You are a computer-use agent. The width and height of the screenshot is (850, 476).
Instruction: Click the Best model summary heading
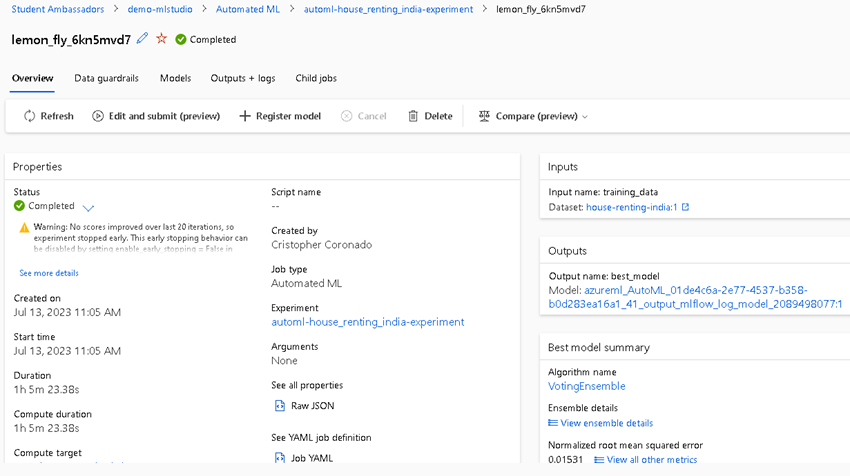coord(598,348)
